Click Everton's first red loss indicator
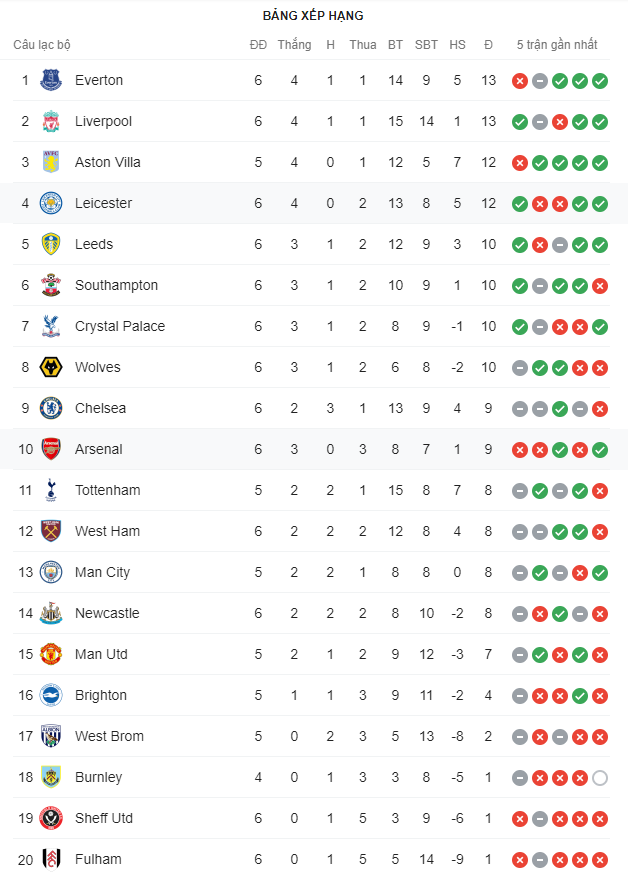The width and height of the screenshot is (628, 876). coord(520,81)
